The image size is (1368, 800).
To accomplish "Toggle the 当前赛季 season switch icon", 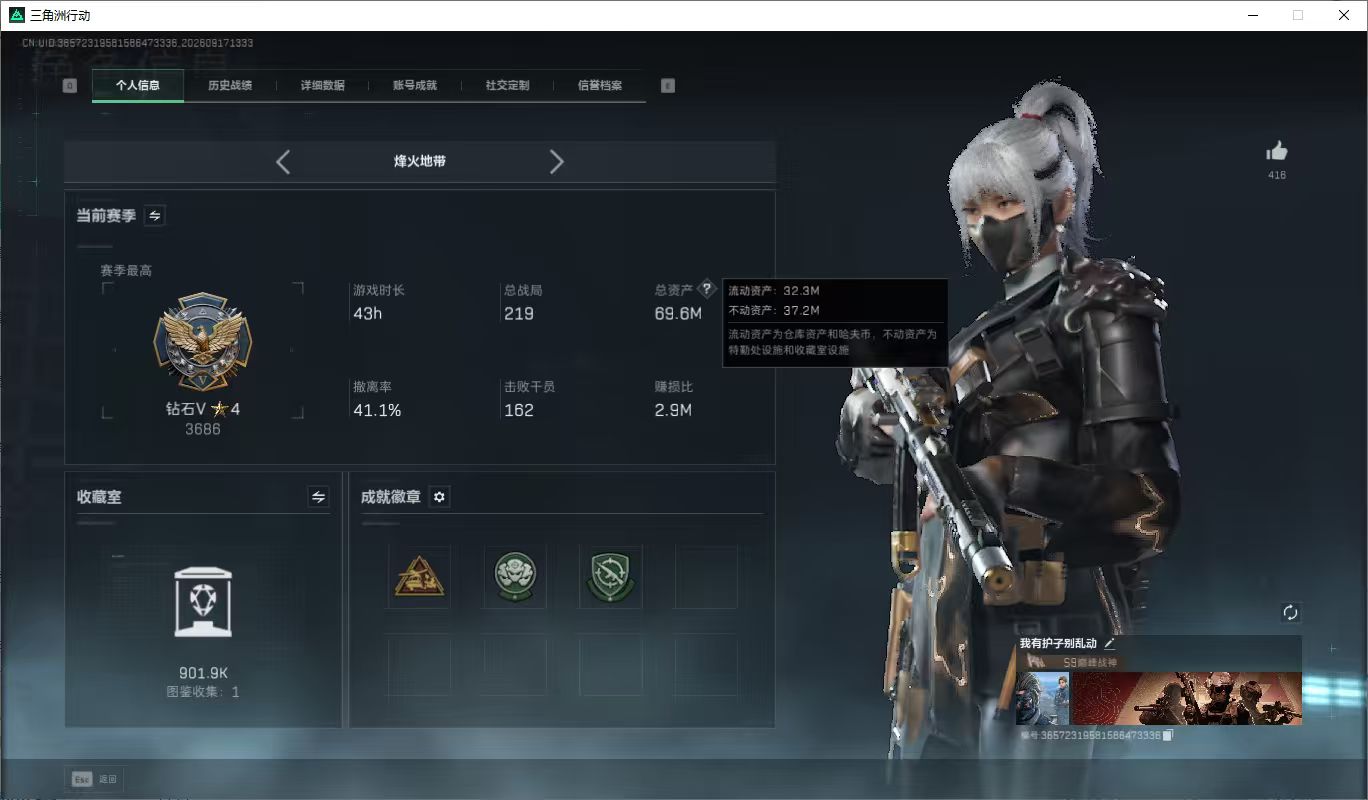I will click(155, 215).
